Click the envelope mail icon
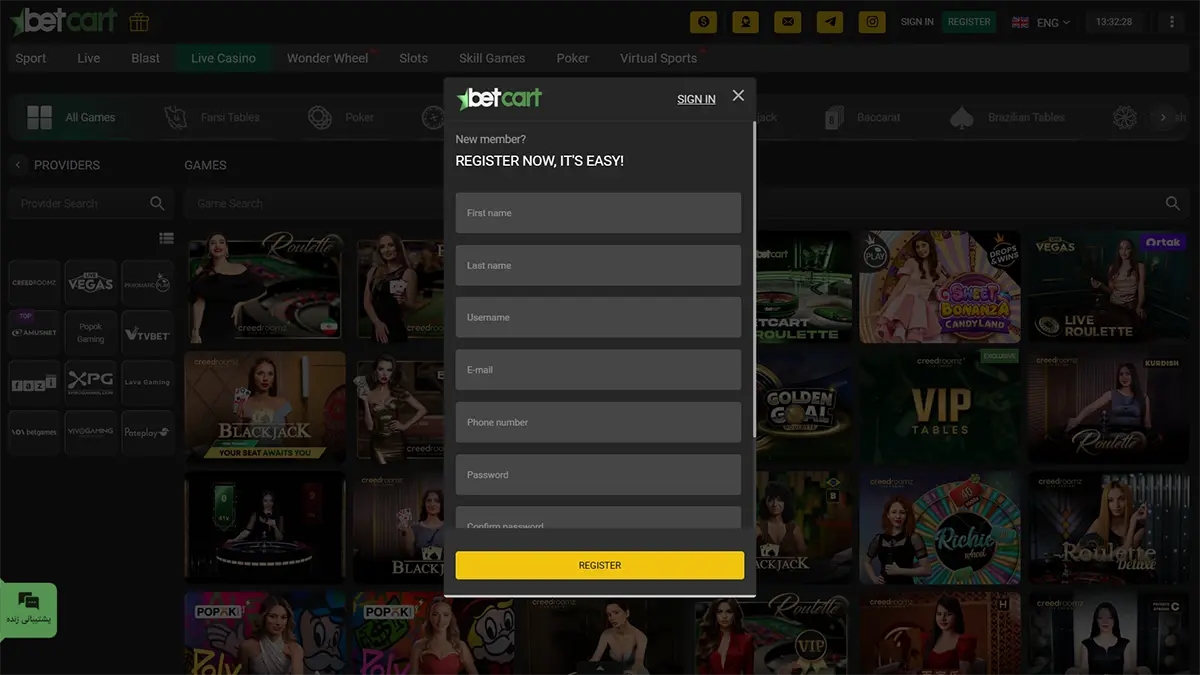This screenshot has height=675, width=1200. coord(788,21)
